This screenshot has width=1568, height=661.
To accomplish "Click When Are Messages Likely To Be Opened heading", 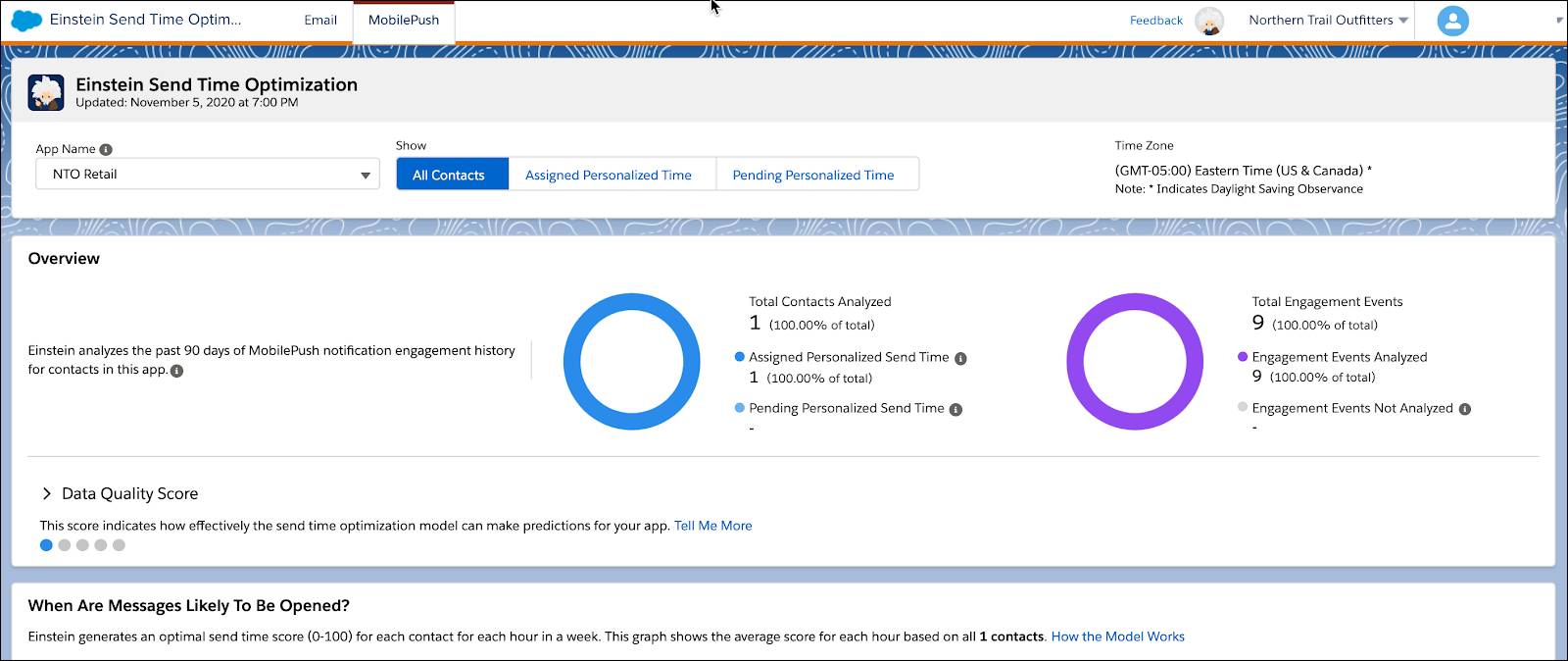I will pyautogui.click(x=189, y=606).
